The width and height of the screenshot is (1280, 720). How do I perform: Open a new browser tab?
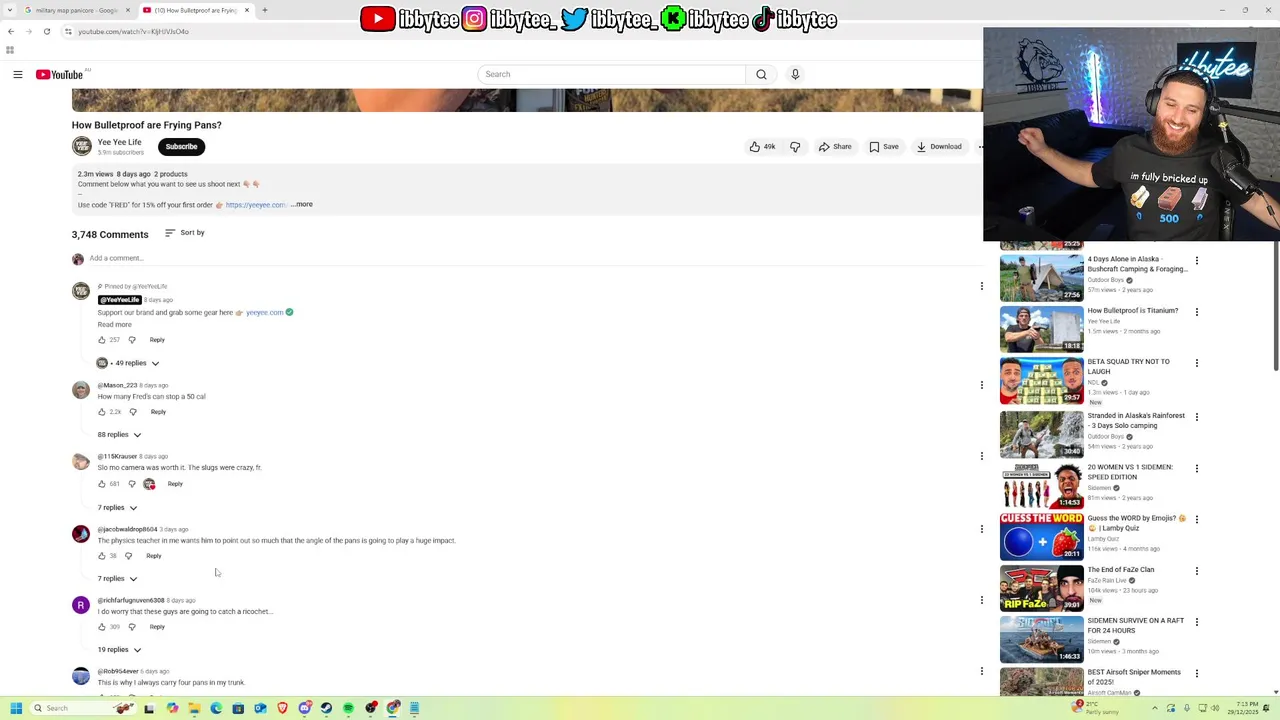[x=264, y=10]
